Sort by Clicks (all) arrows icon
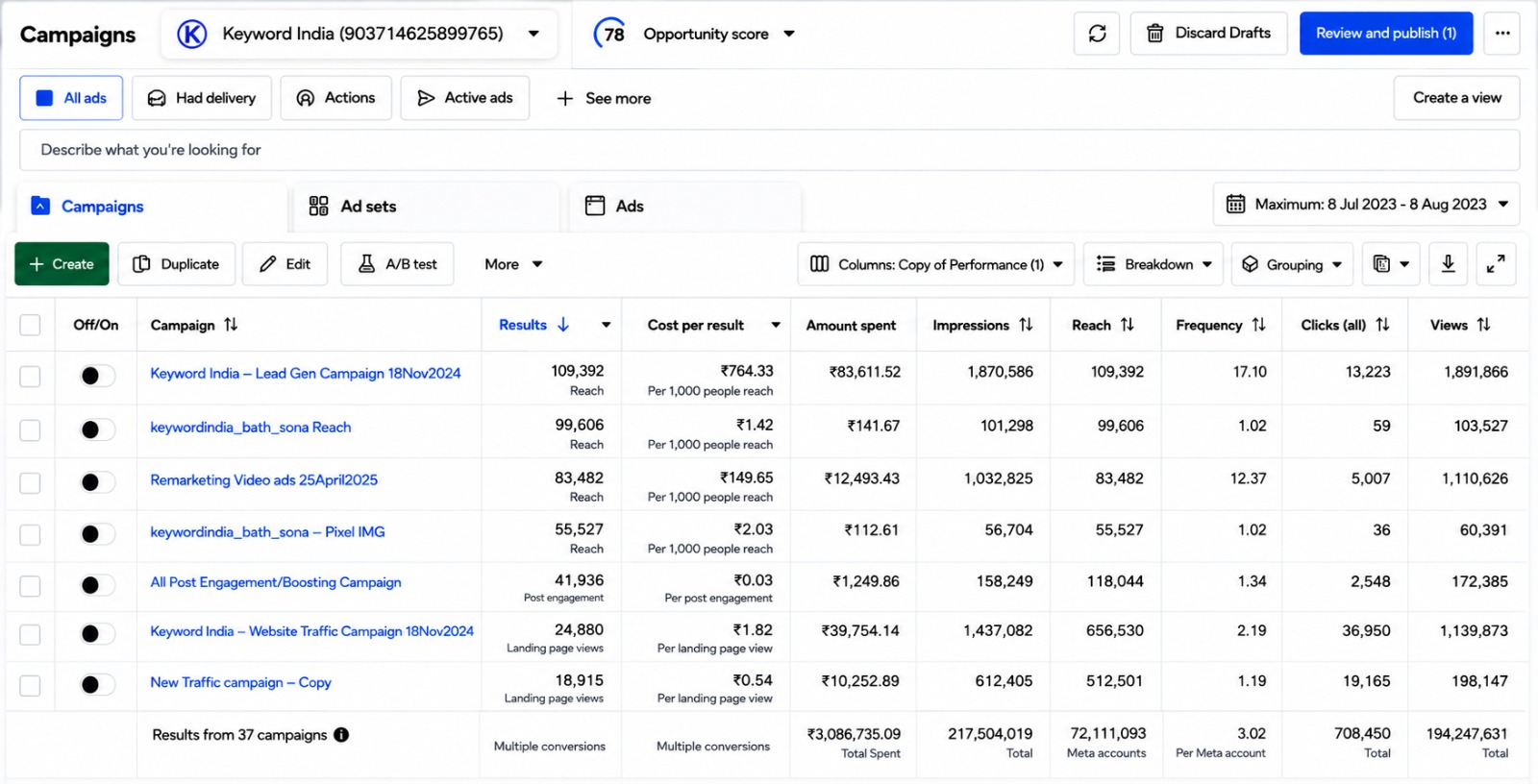This screenshot has width=1538, height=784. click(x=1382, y=325)
